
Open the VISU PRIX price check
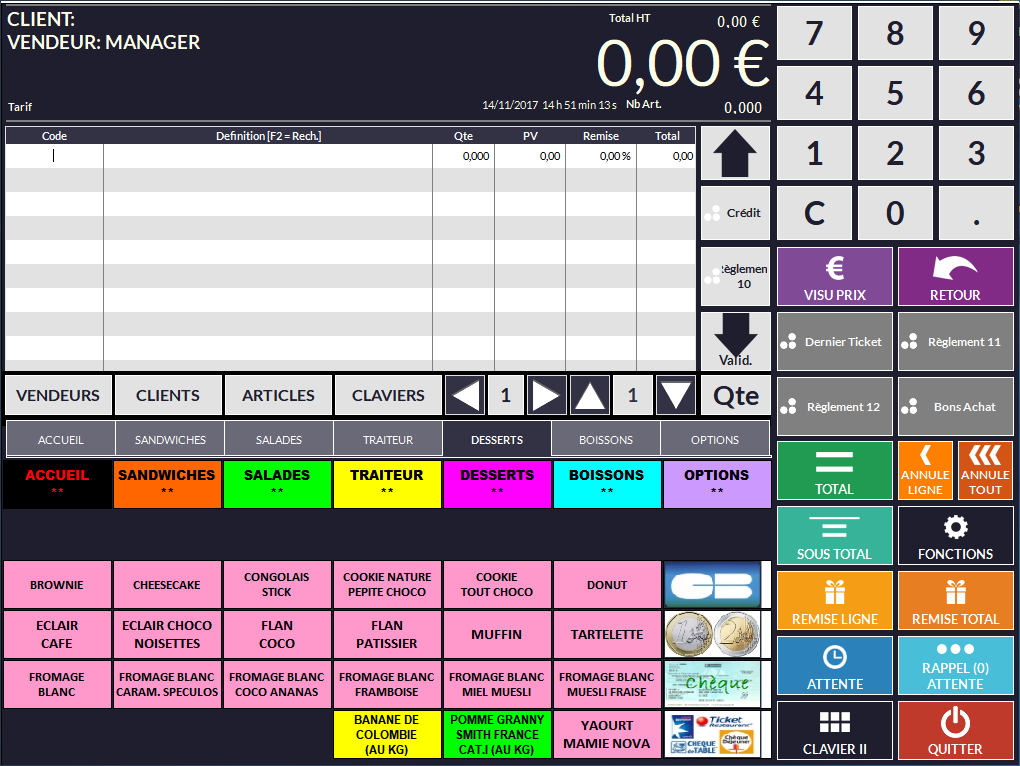tap(834, 276)
